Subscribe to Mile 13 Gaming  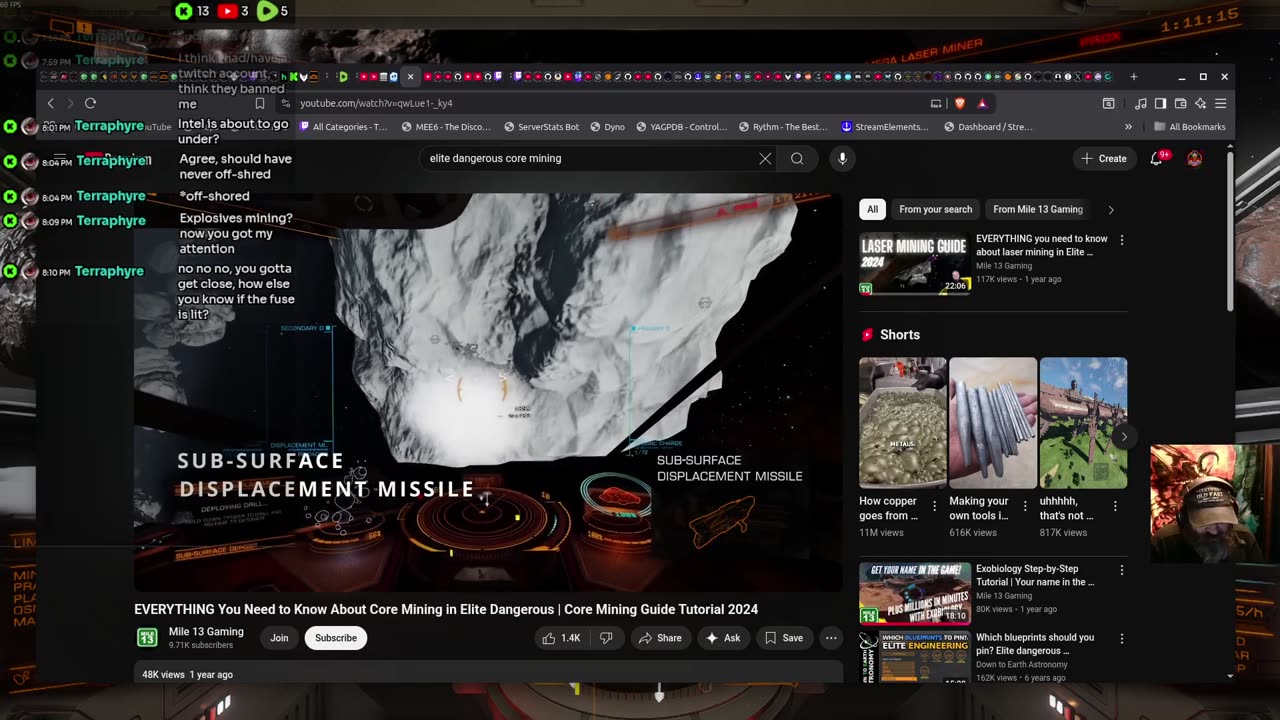tap(336, 638)
